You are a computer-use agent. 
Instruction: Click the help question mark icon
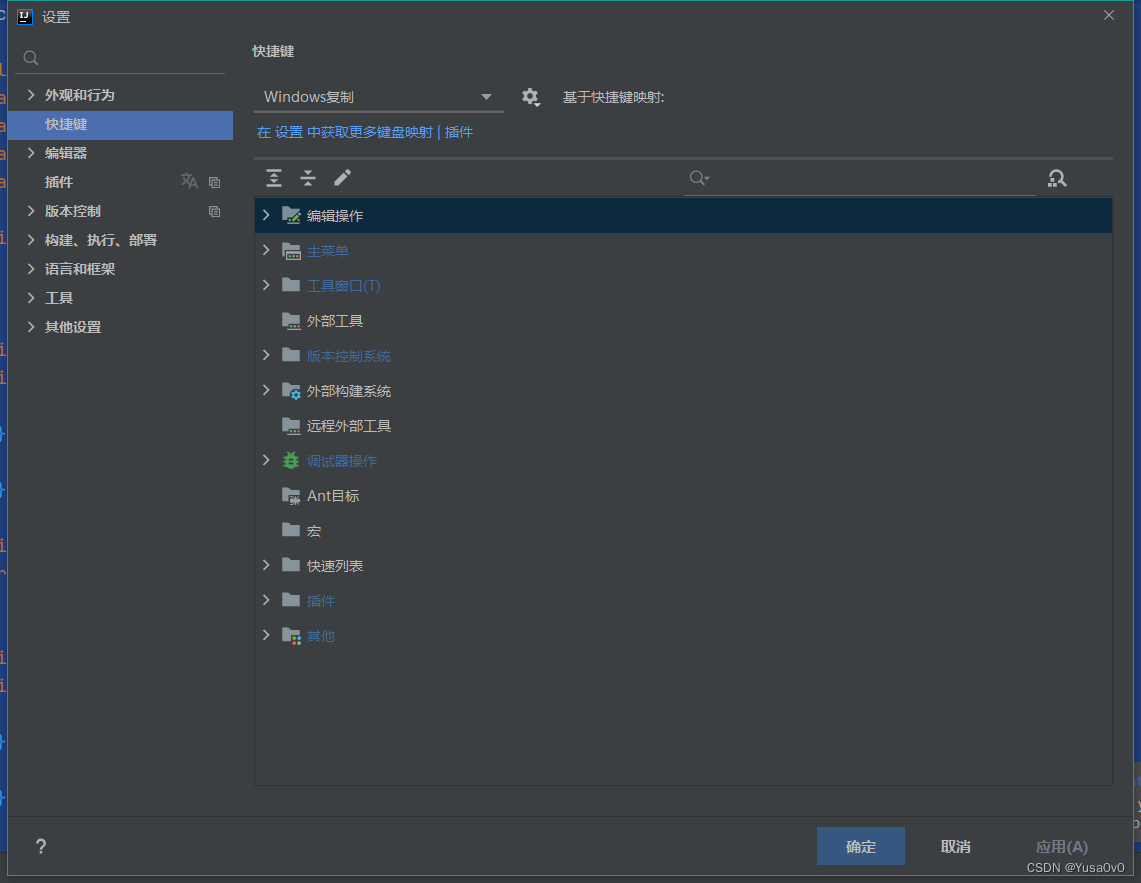pyautogui.click(x=40, y=846)
